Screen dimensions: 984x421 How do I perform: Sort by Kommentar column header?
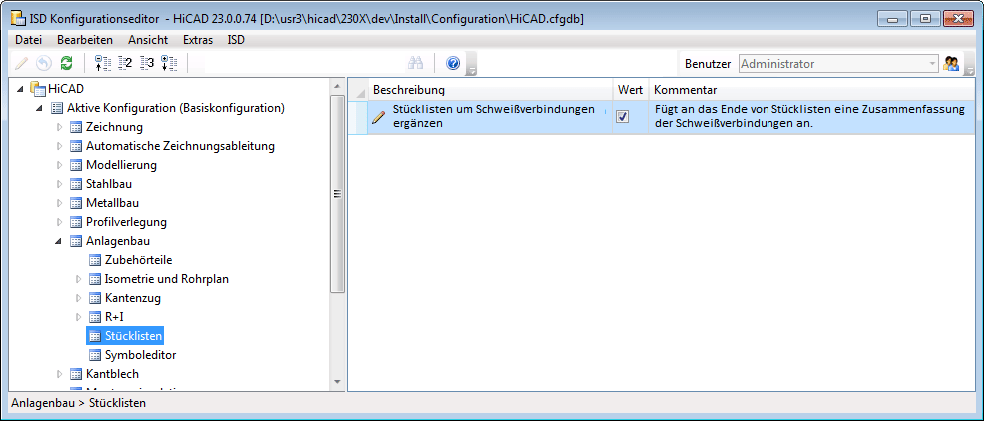811,90
